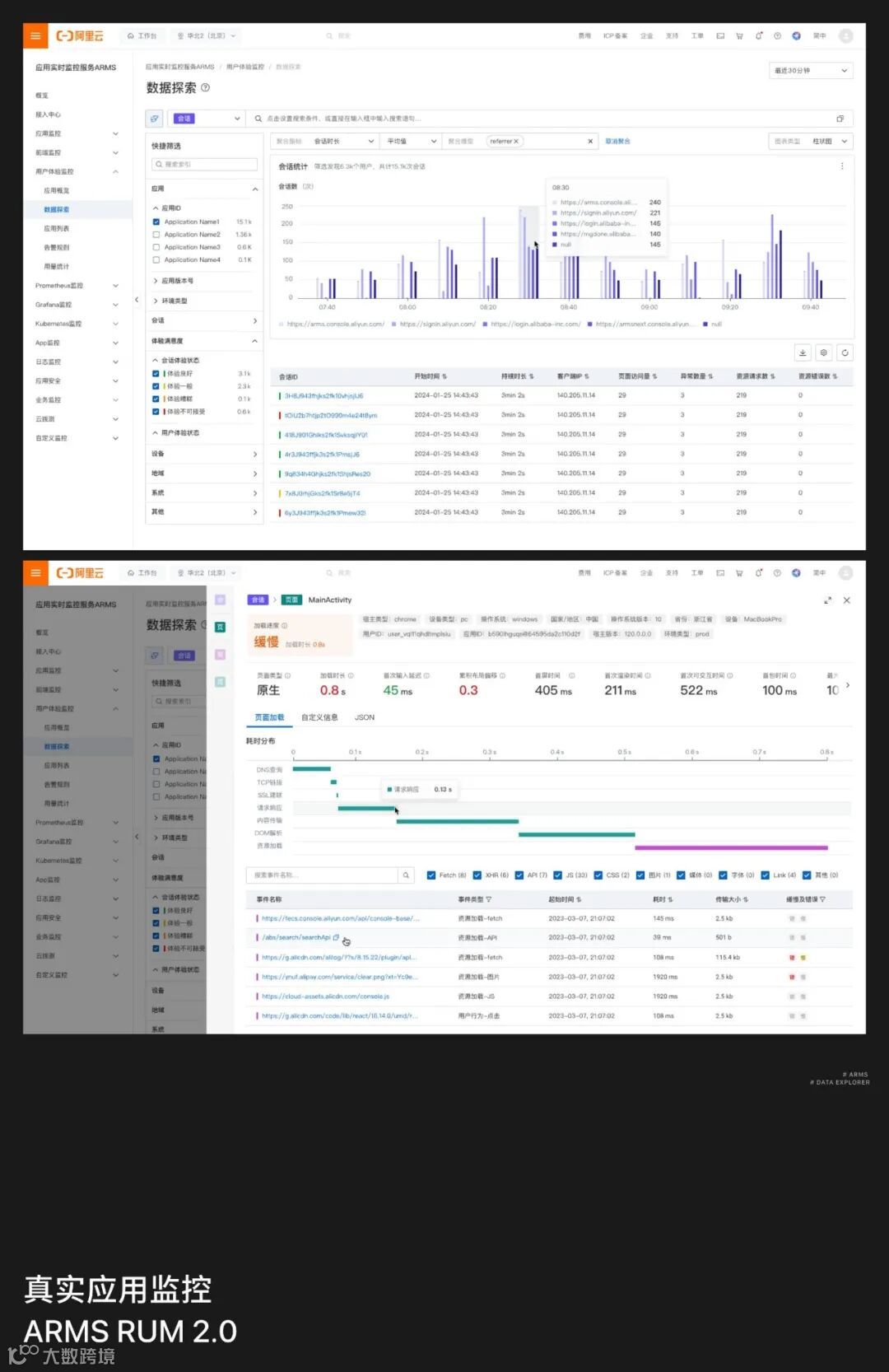This screenshot has width=889, height=1372.
Task: Open the ecs.console.aliyun.com event link
Action: (x=341, y=918)
